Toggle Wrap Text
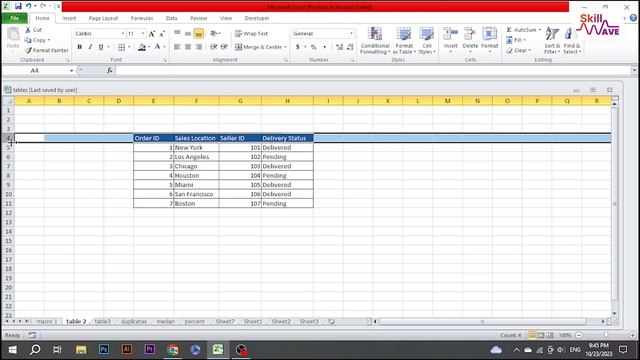 point(251,33)
